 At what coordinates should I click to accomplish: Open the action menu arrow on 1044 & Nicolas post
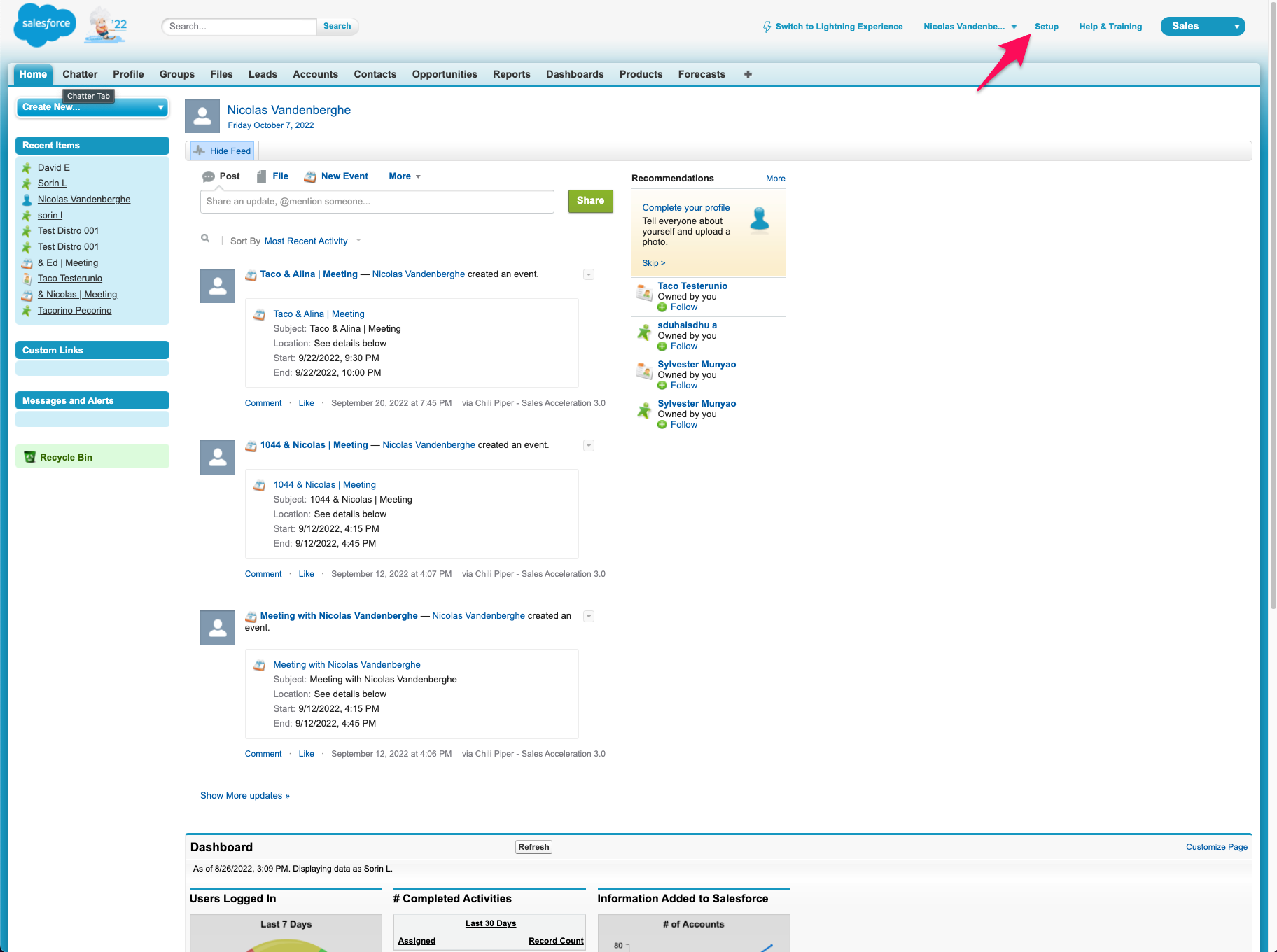coord(589,445)
